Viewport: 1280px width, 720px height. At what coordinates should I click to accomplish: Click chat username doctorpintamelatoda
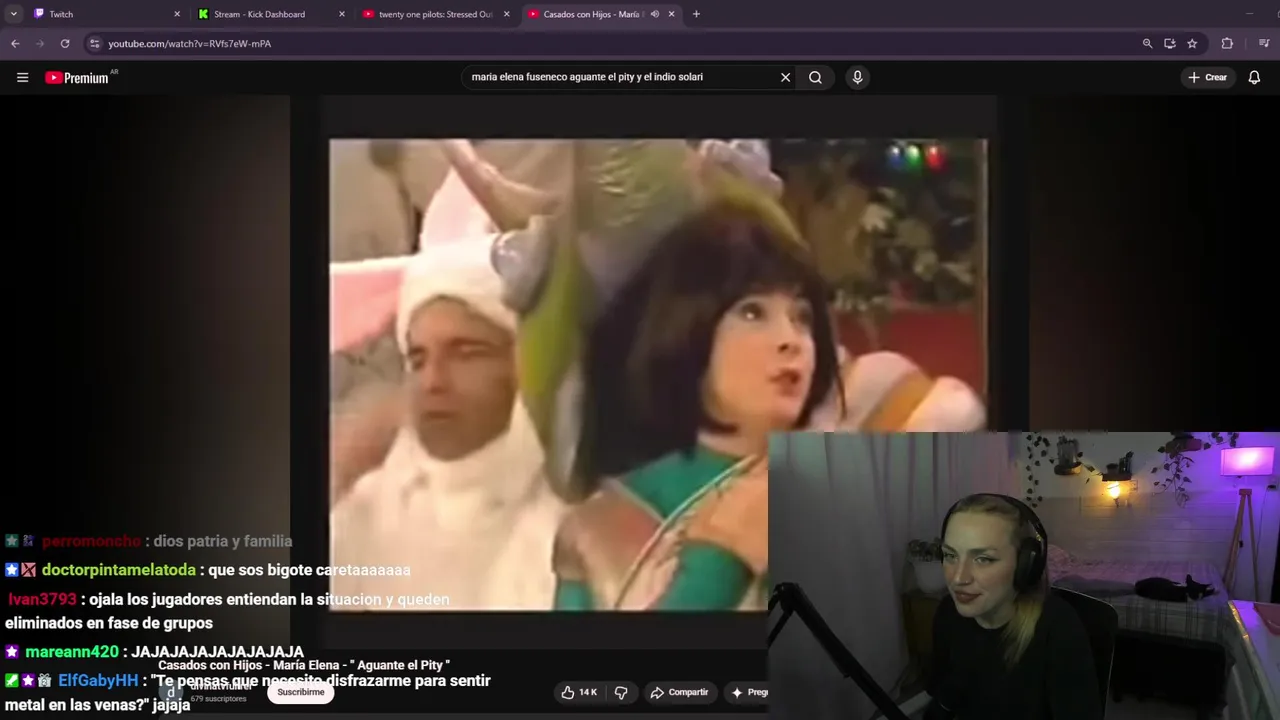point(119,570)
